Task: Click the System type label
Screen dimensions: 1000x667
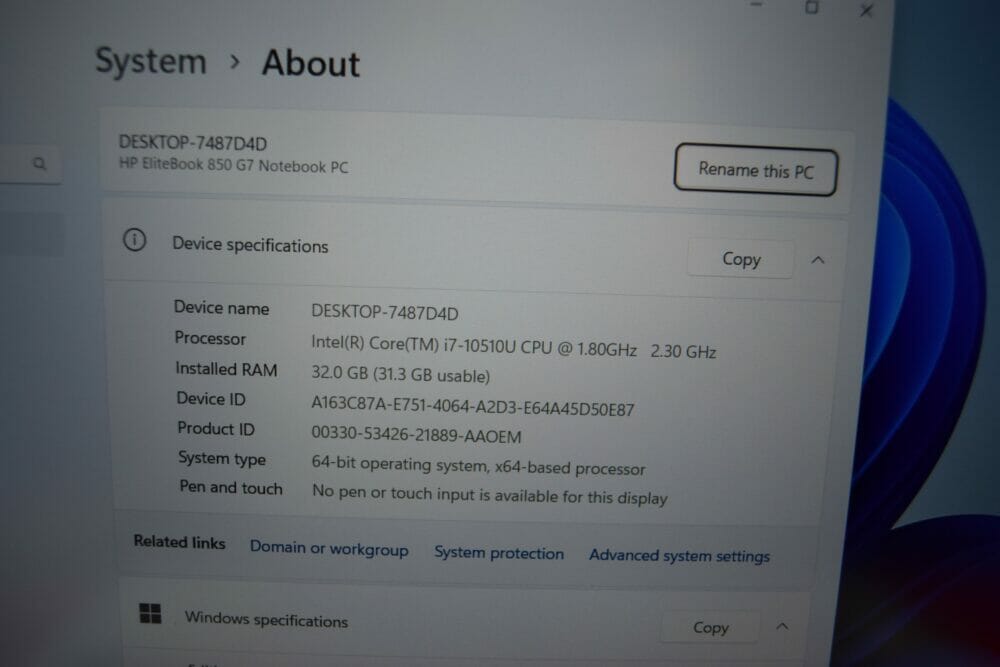Action: 222,458
